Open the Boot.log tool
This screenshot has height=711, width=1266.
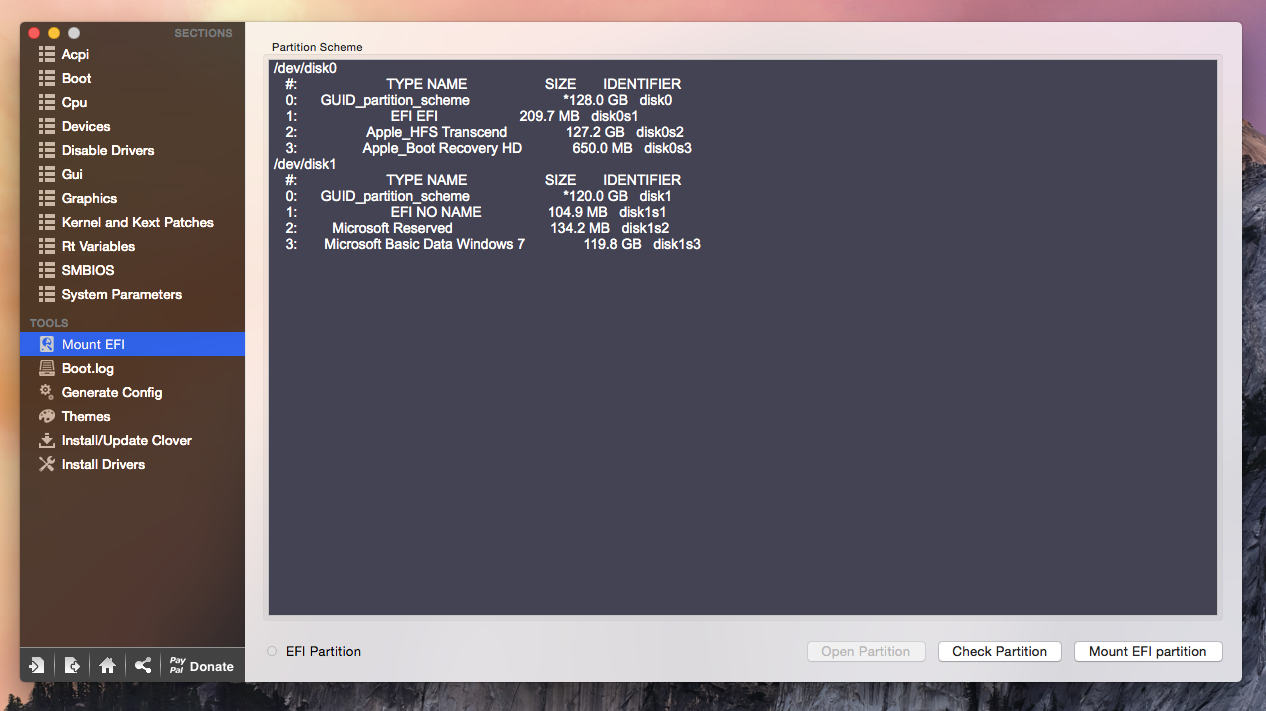tap(132, 368)
